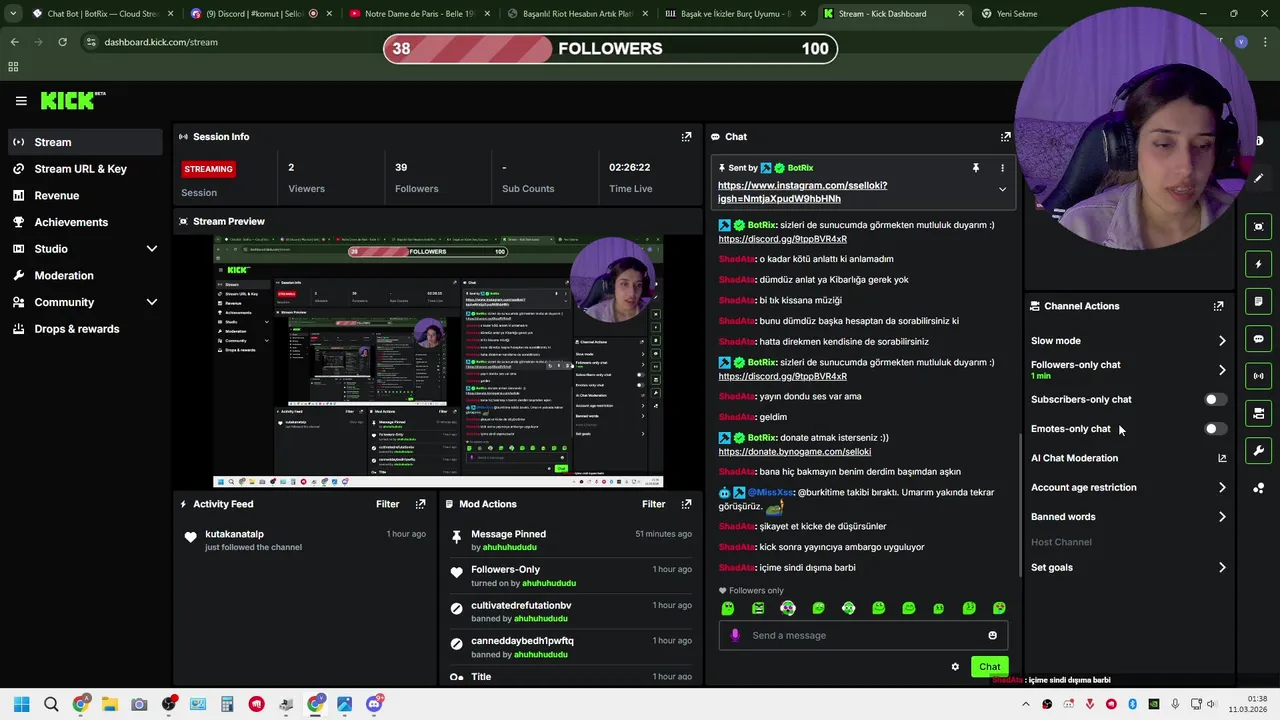Collapse the pinned message chevron
This screenshot has height=720, width=1280.
point(1002,189)
